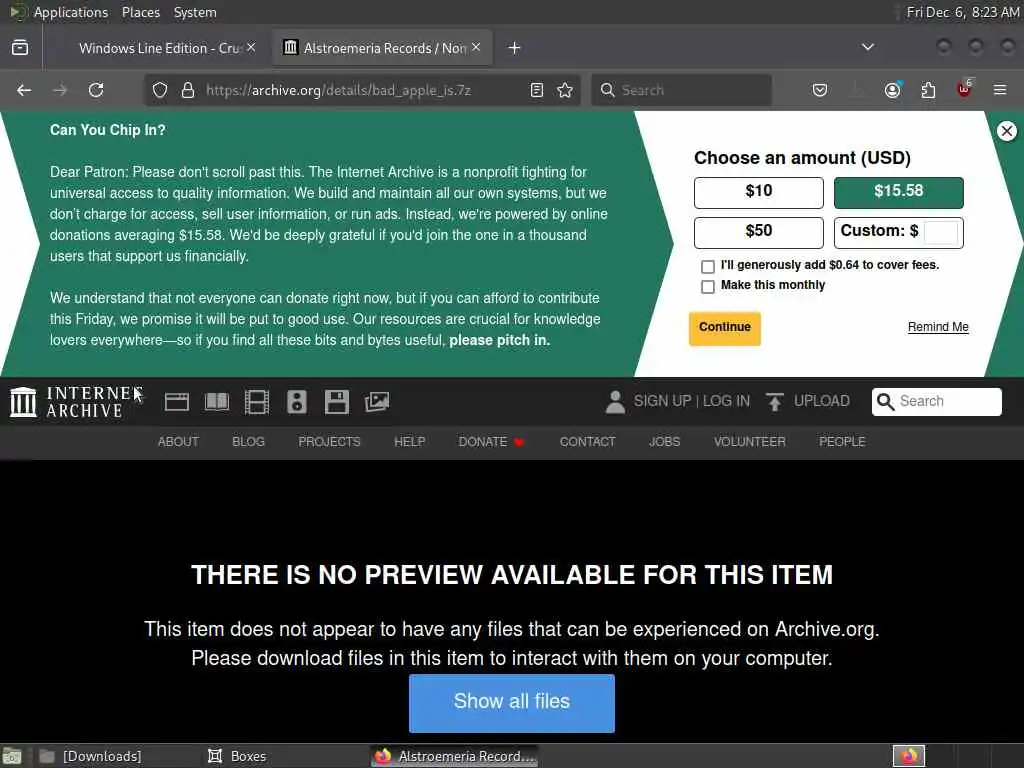Open a new browser tab
The image size is (1024, 768).
coord(515,48)
